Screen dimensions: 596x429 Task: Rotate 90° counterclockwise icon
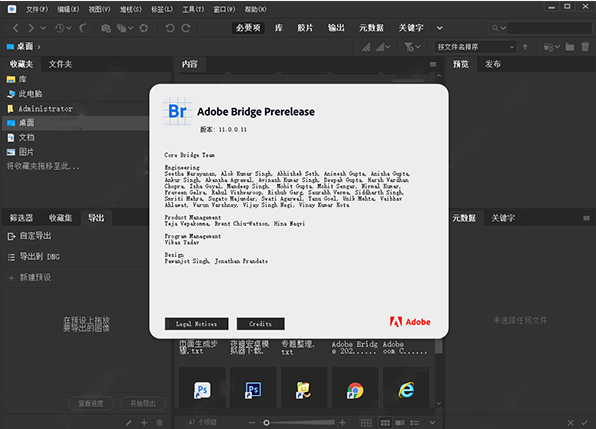pos(170,28)
